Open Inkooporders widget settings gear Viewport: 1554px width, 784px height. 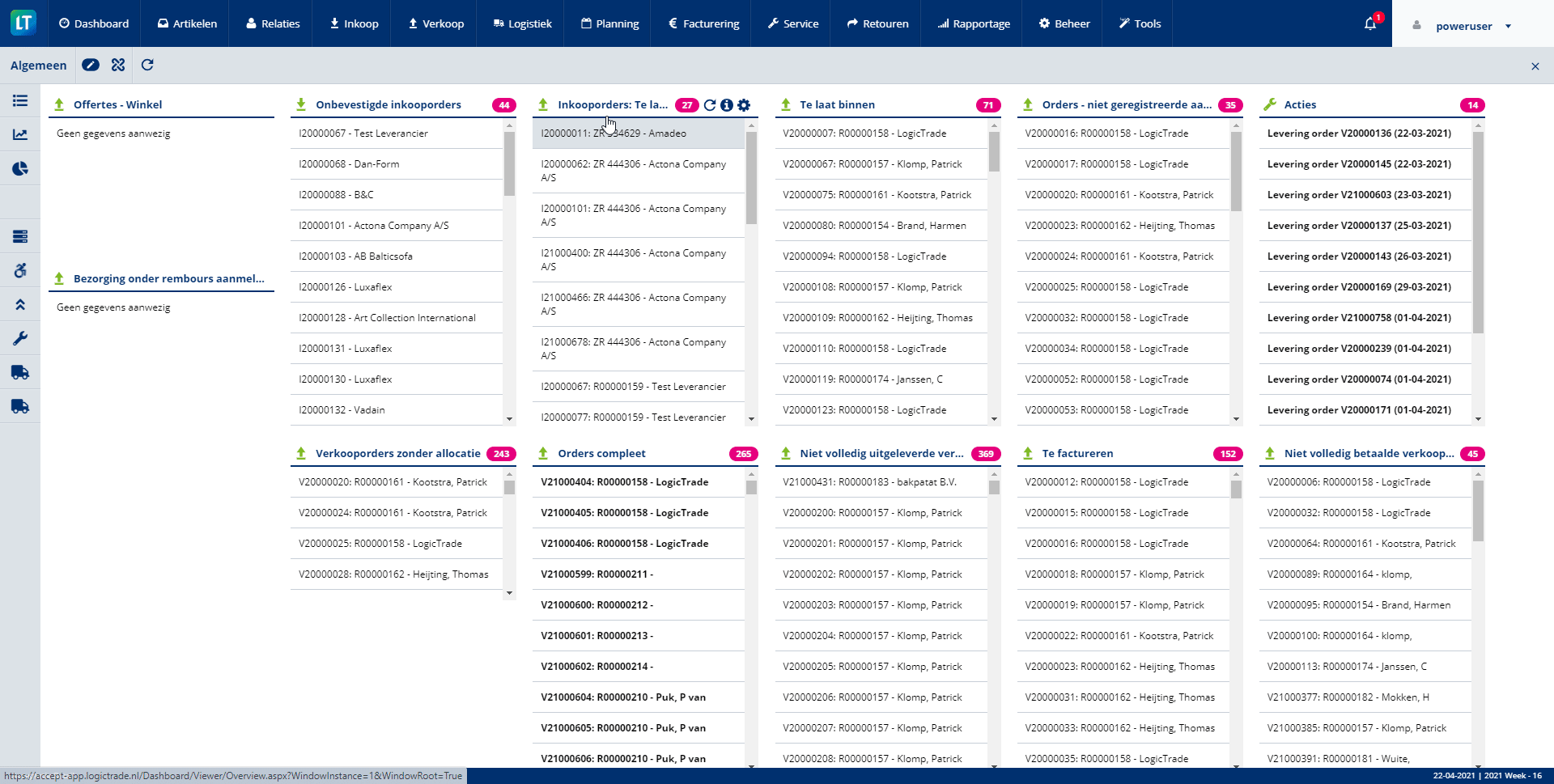coord(744,105)
